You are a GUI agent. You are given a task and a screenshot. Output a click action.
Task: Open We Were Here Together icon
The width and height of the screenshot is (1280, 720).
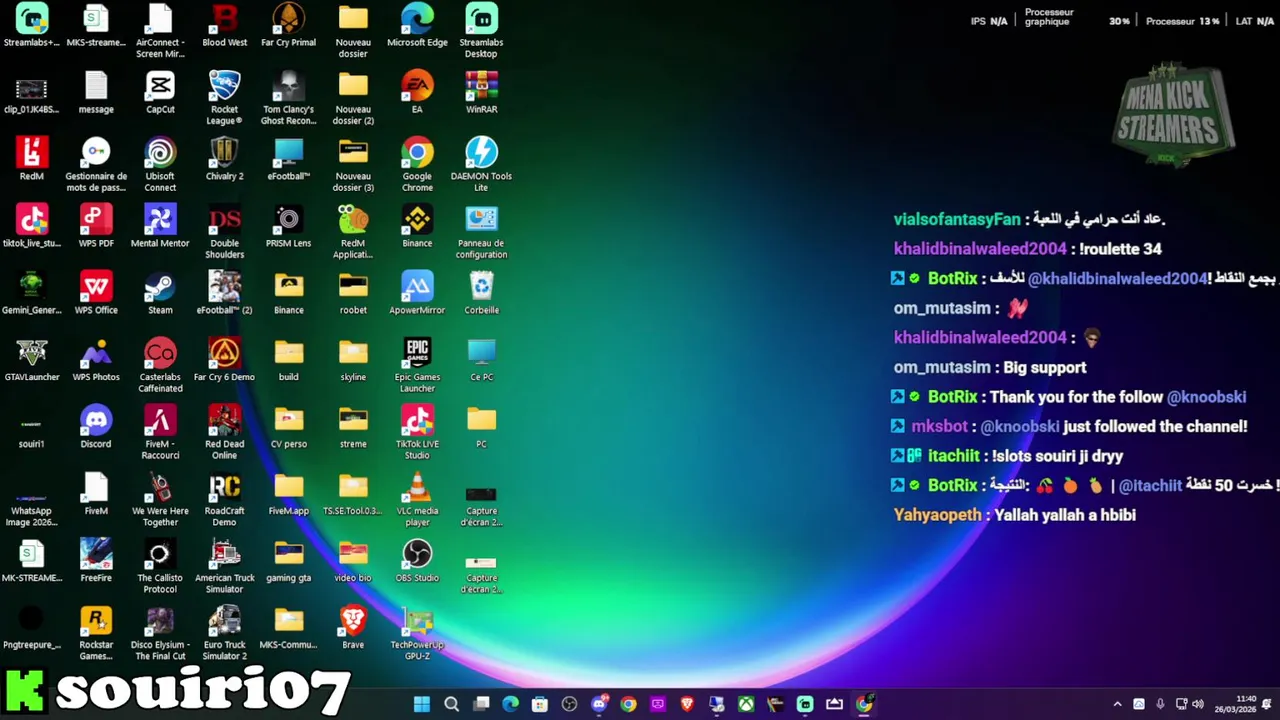pos(160,500)
